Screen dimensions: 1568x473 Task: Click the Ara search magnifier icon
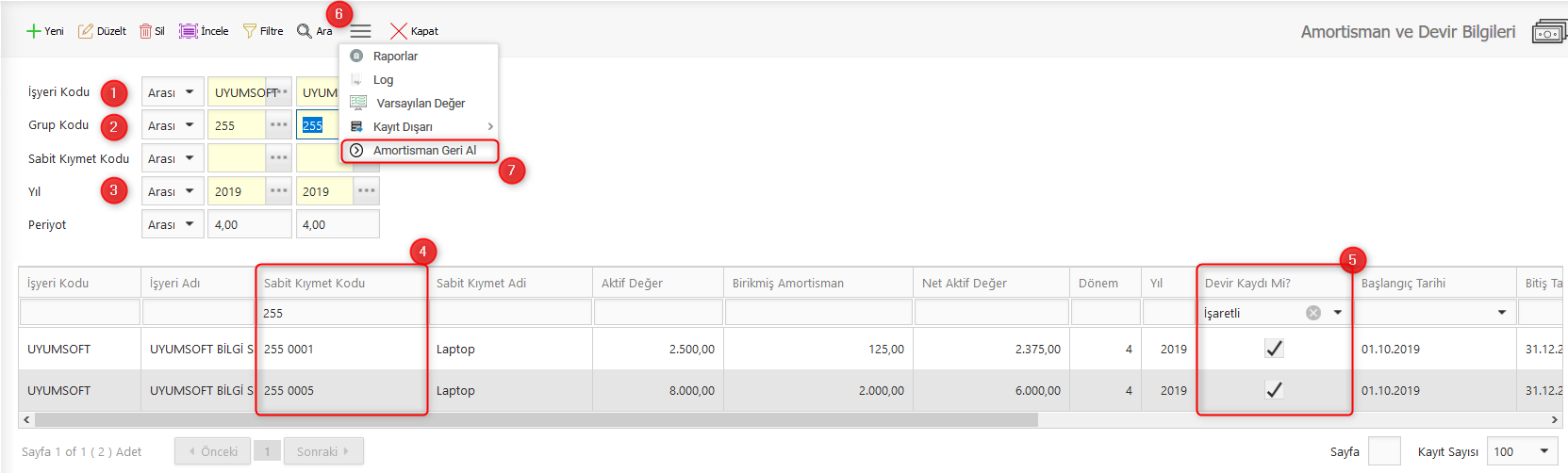point(305,31)
